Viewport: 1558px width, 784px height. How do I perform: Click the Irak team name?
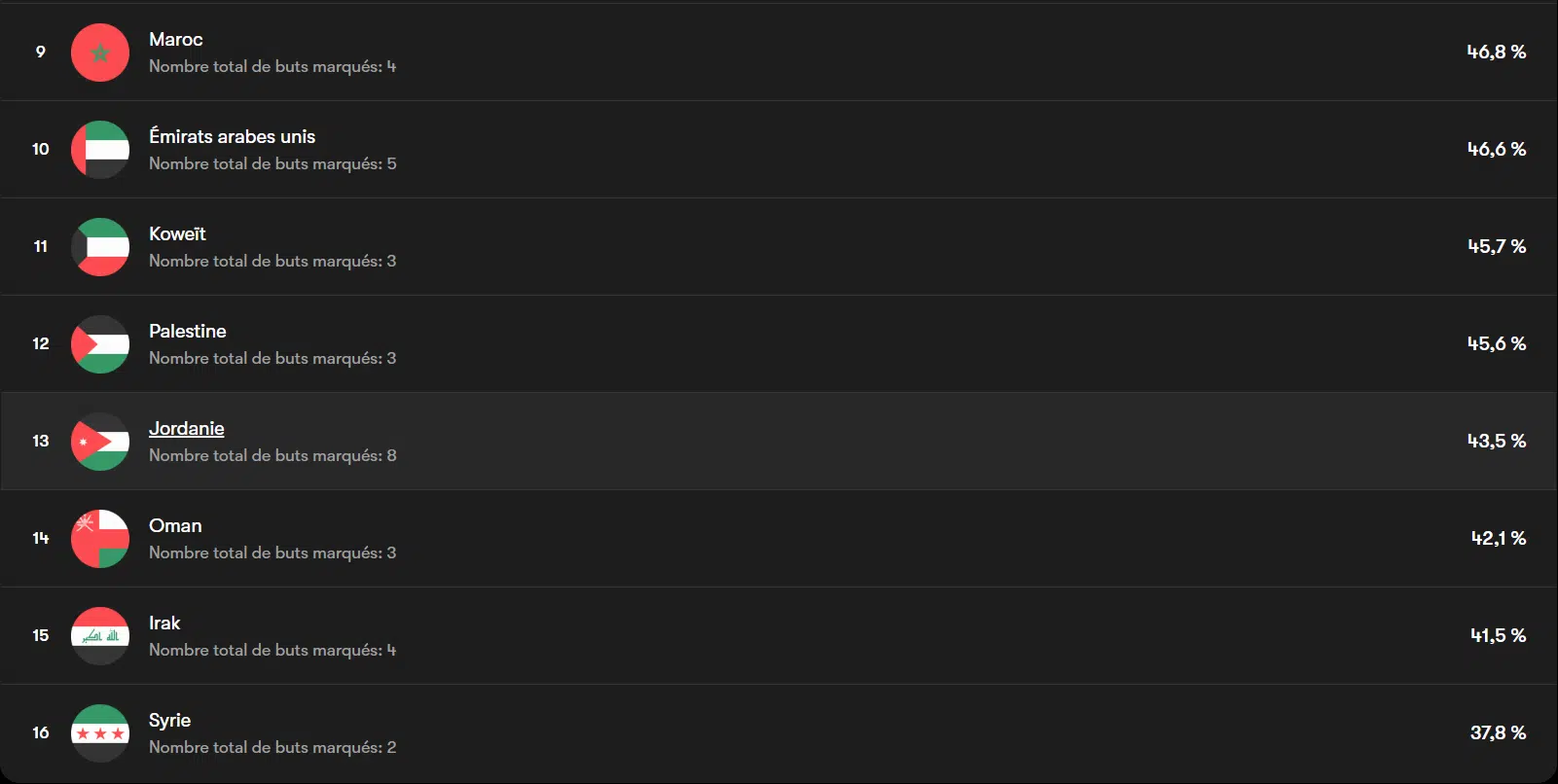pos(164,624)
